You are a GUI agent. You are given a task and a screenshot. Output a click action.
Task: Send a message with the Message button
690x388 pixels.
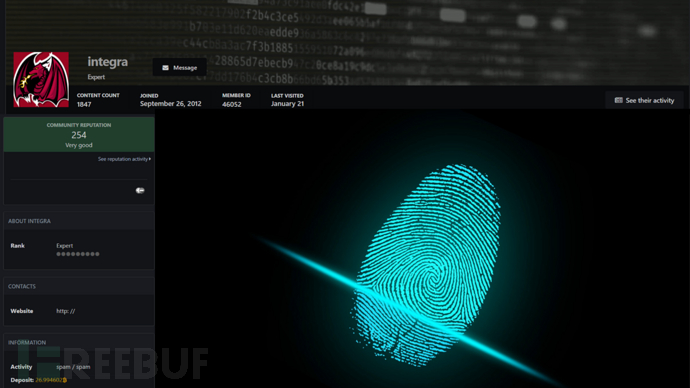180,68
